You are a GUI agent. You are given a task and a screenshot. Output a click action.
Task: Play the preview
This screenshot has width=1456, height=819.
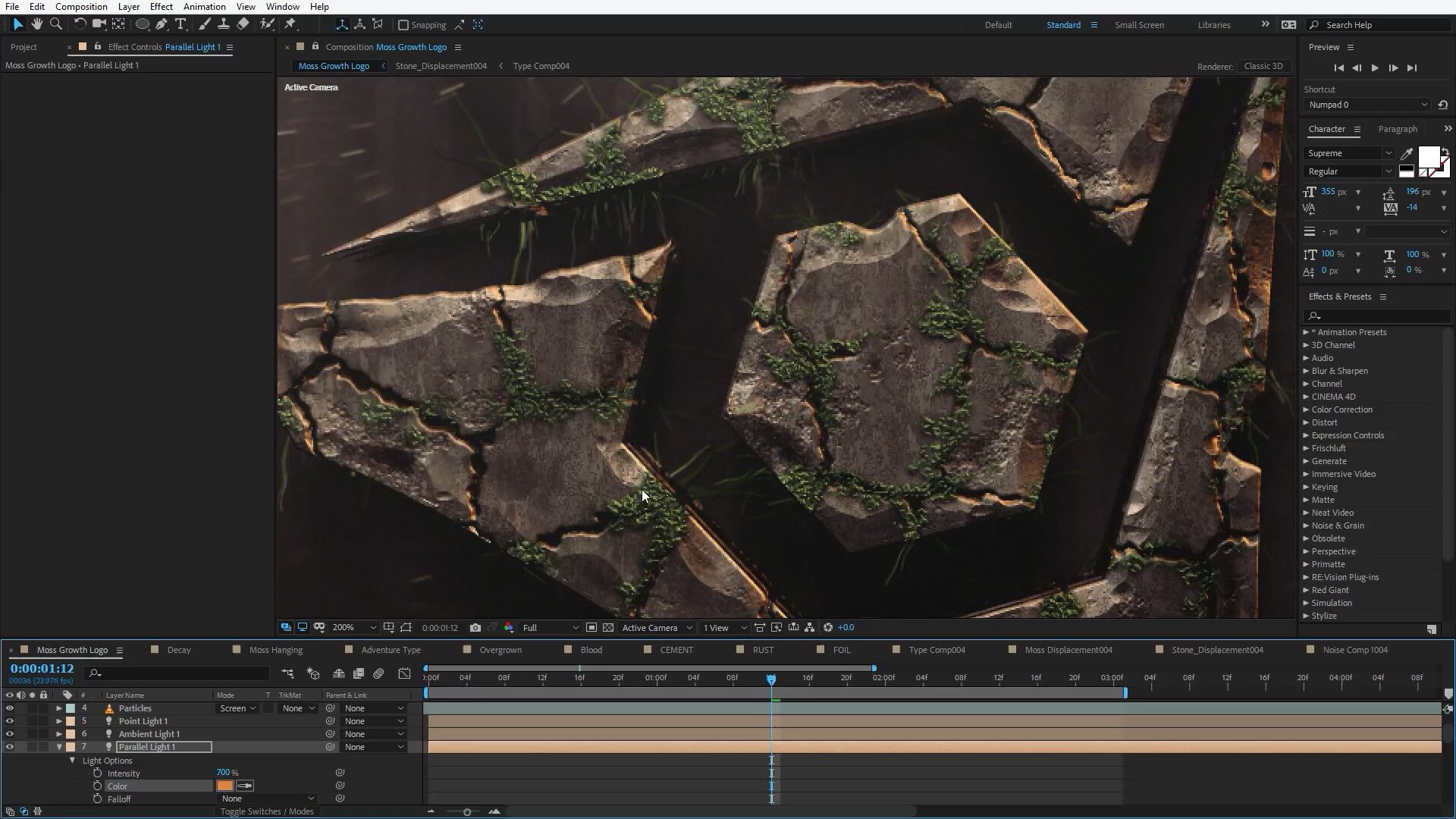[1375, 68]
